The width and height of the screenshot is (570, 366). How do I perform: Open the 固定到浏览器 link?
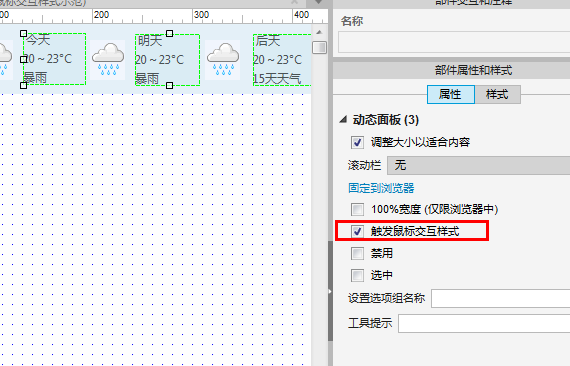[381, 188]
